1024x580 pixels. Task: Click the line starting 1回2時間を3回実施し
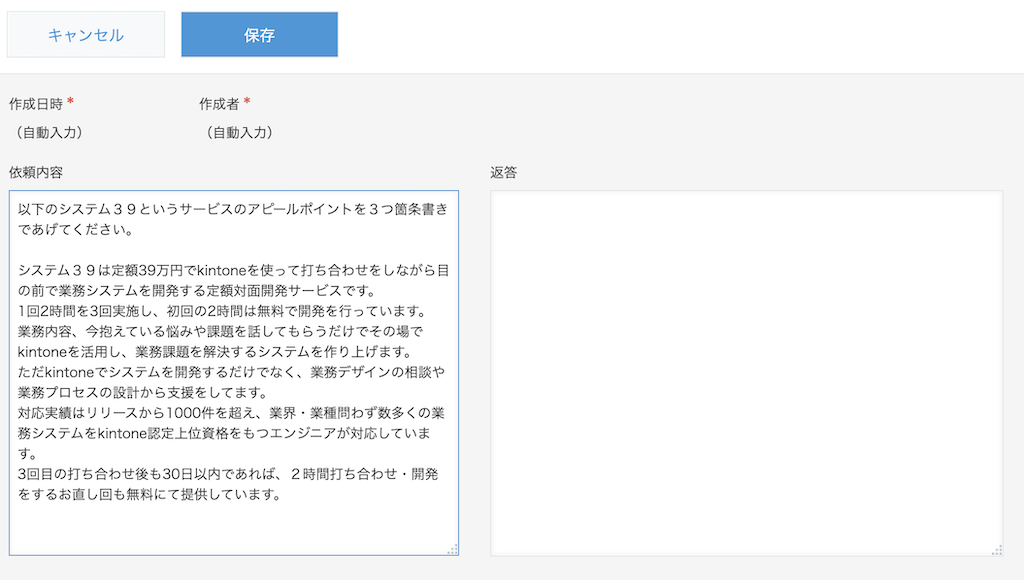(222, 311)
